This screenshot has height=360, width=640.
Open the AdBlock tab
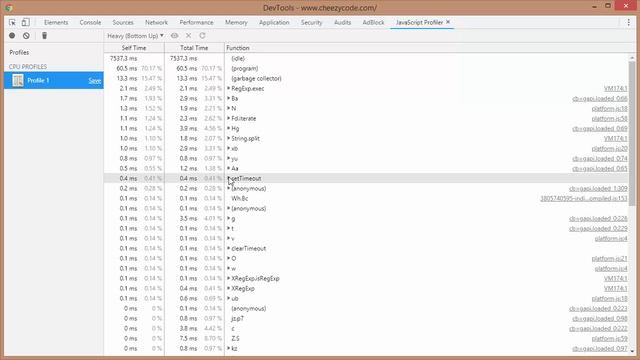pos(373,22)
